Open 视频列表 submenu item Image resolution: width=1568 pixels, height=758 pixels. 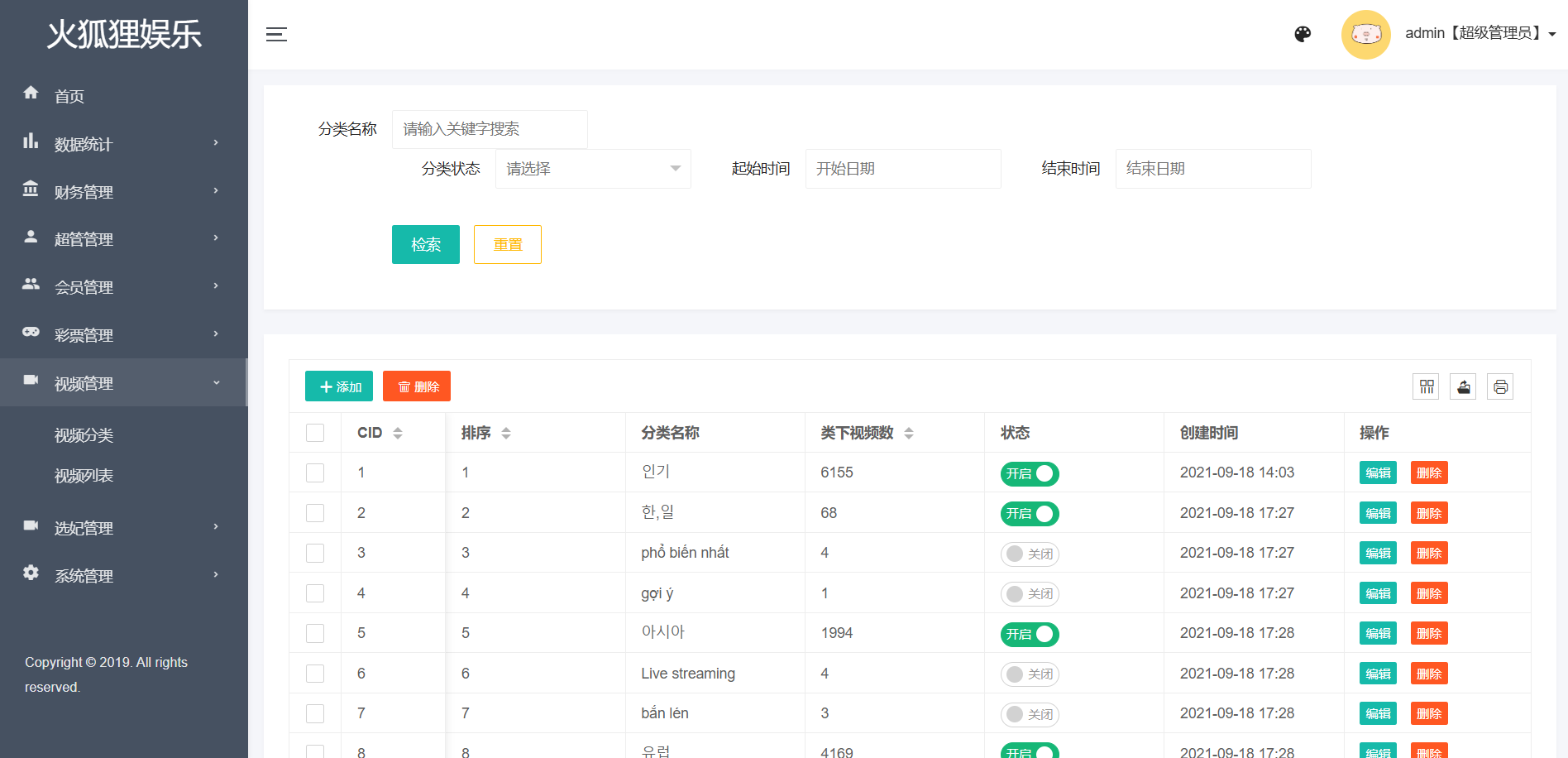point(84,476)
